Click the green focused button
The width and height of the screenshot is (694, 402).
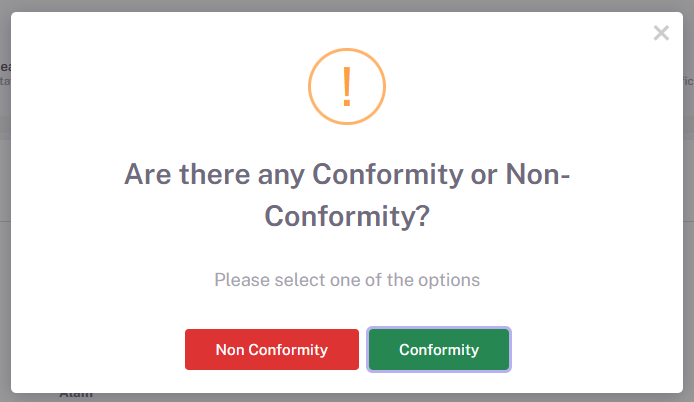coord(439,349)
